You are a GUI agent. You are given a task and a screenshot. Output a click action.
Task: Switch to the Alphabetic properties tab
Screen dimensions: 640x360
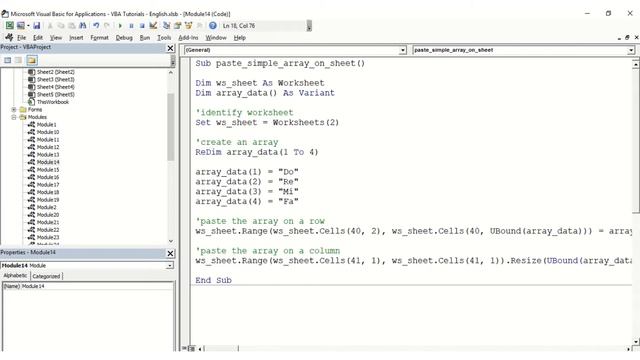pyautogui.click(x=16, y=276)
